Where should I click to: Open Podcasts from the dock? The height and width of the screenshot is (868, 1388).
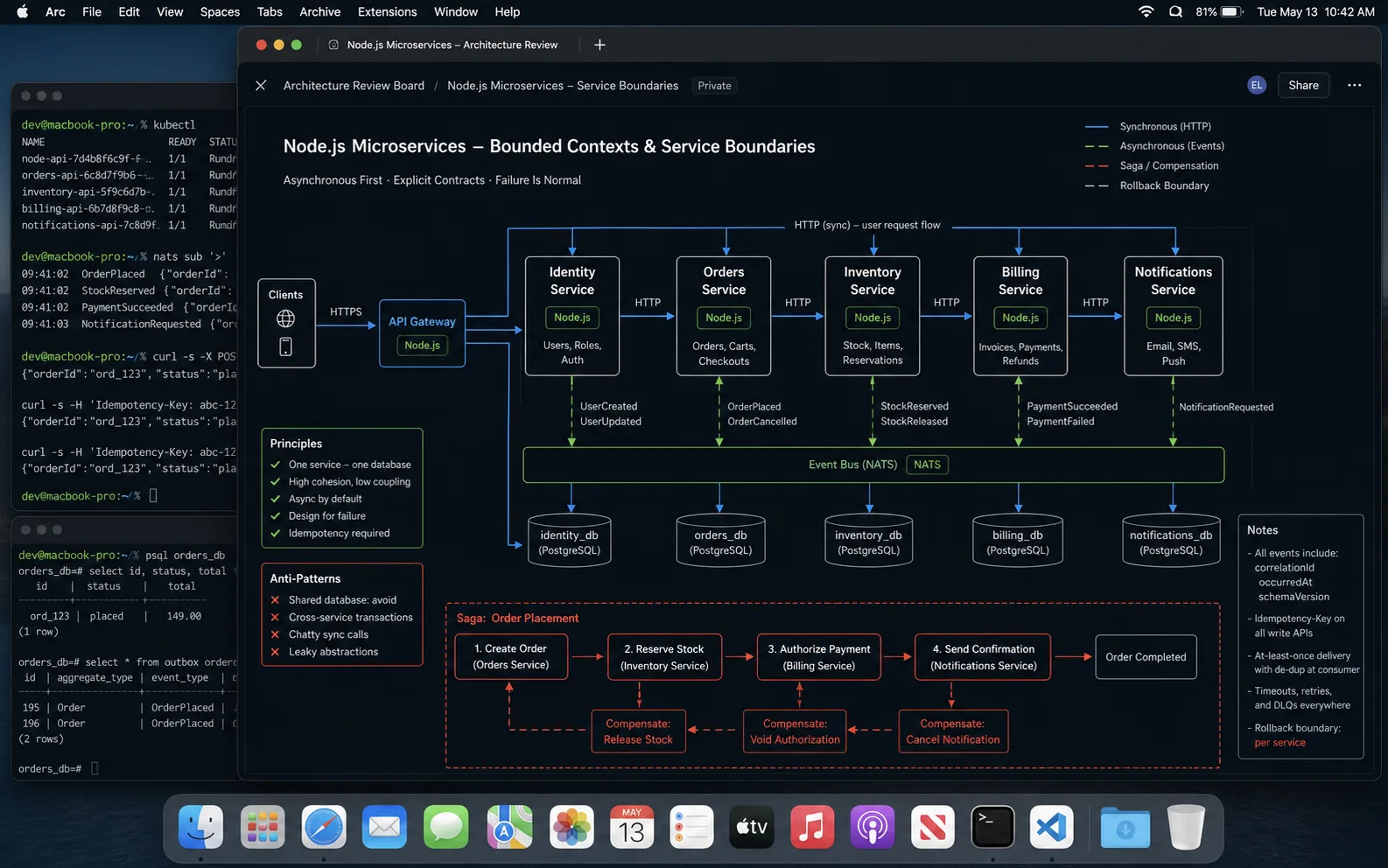click(873, 827)
